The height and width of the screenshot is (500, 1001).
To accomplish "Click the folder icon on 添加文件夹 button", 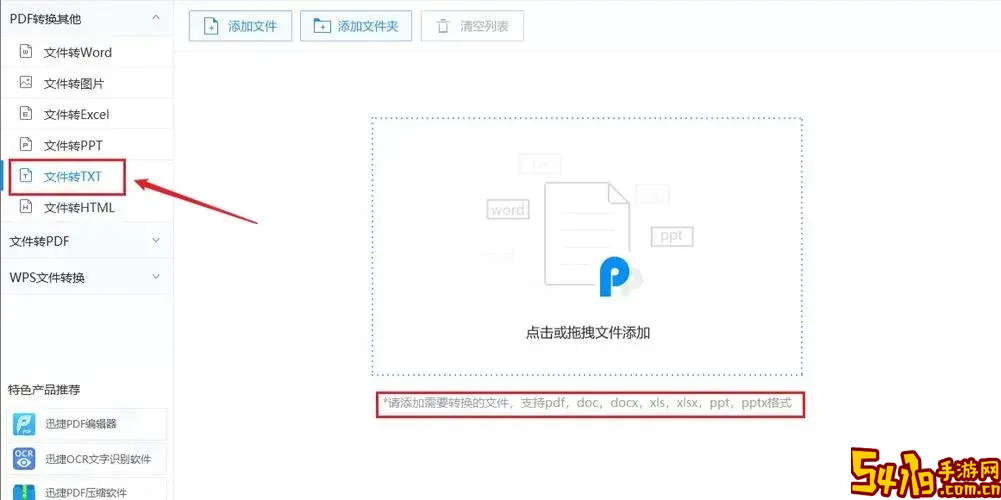I will pyautogui.click(x=322, y=26).
